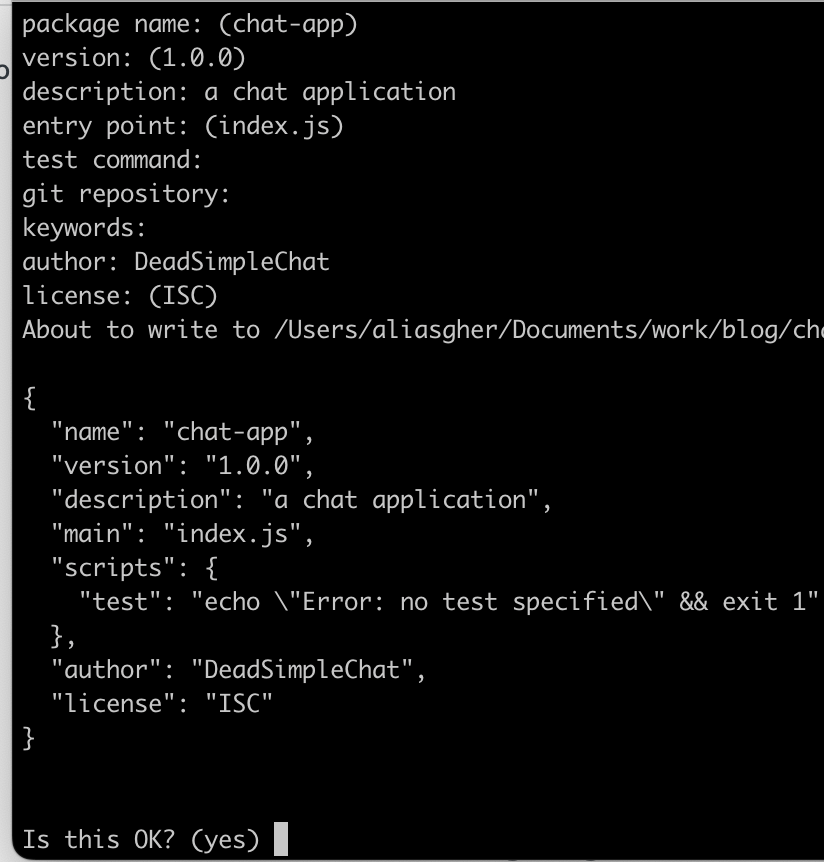Click the 'description: a chat application' line
Viewport: 824px width, 862px height.
pyautogui.click(x=239, y=92)
